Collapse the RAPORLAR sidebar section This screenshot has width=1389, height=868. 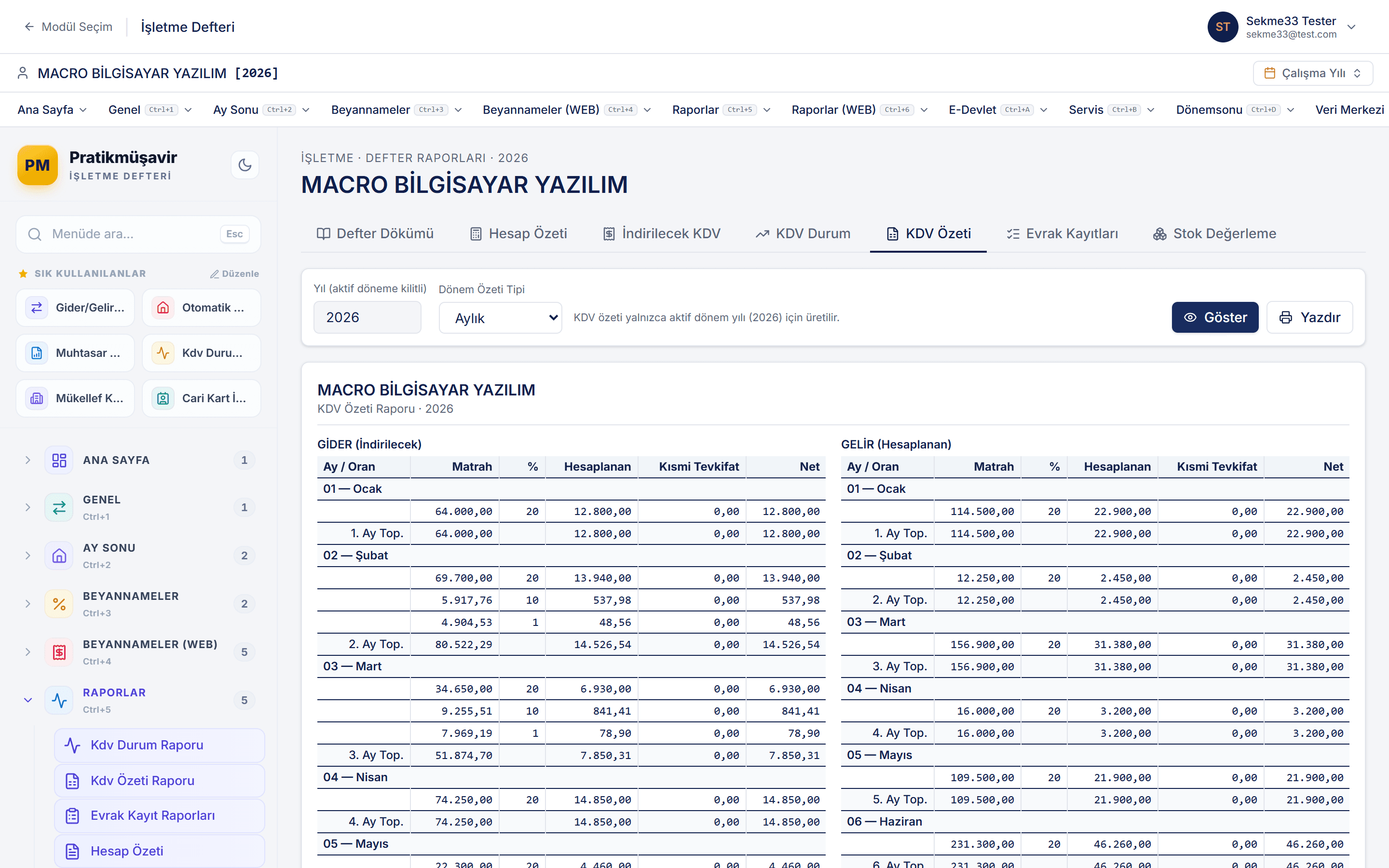click(27, 700)
